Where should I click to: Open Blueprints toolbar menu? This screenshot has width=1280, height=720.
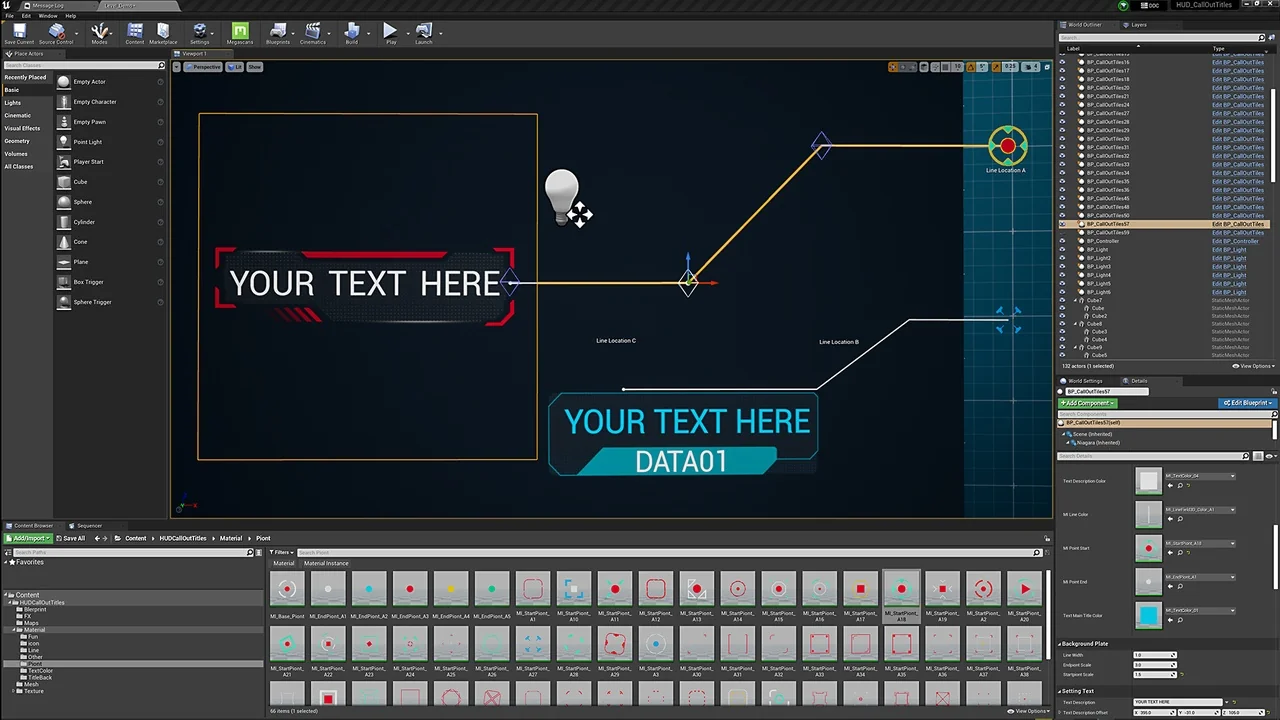(278, 32)
